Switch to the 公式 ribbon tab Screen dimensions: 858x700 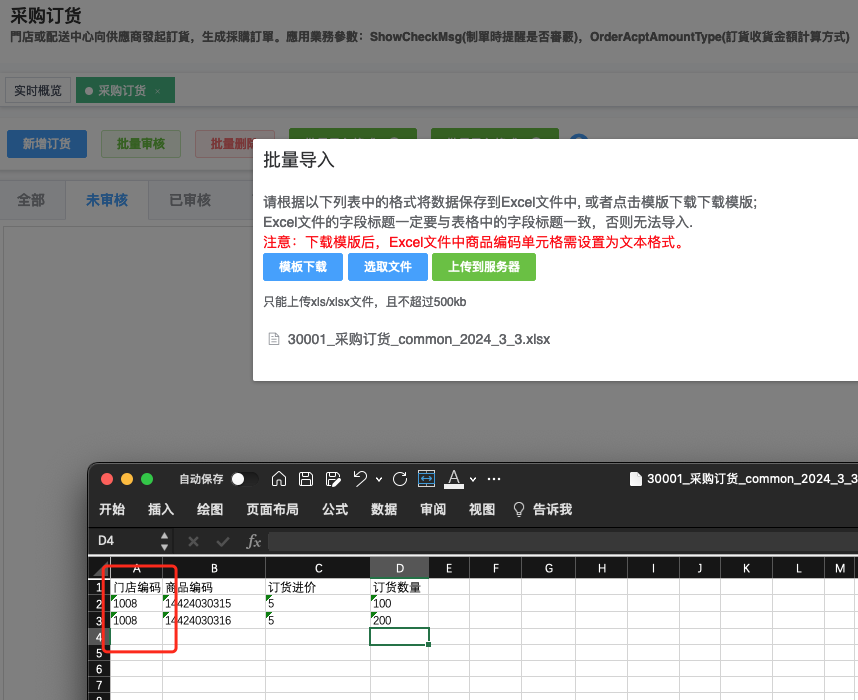pyautogui.click(x=335, y=509)
